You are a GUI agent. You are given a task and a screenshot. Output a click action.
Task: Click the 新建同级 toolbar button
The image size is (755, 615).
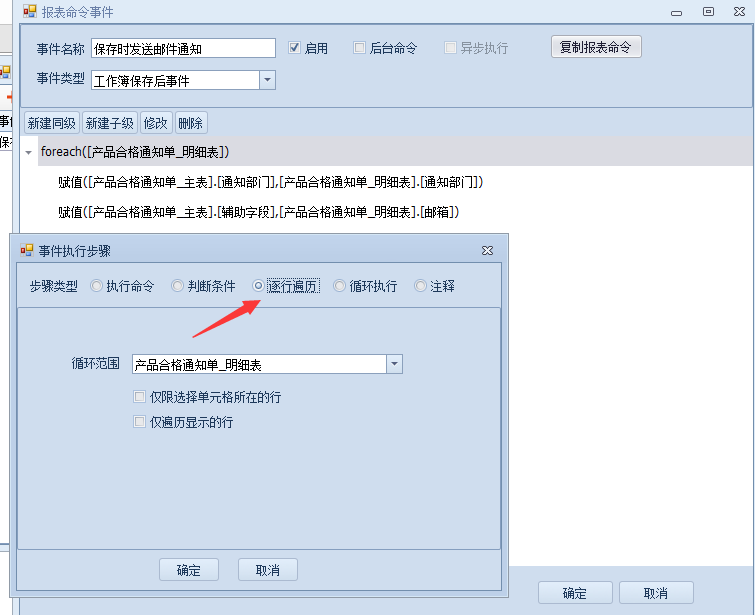click(x=51, y=123)
